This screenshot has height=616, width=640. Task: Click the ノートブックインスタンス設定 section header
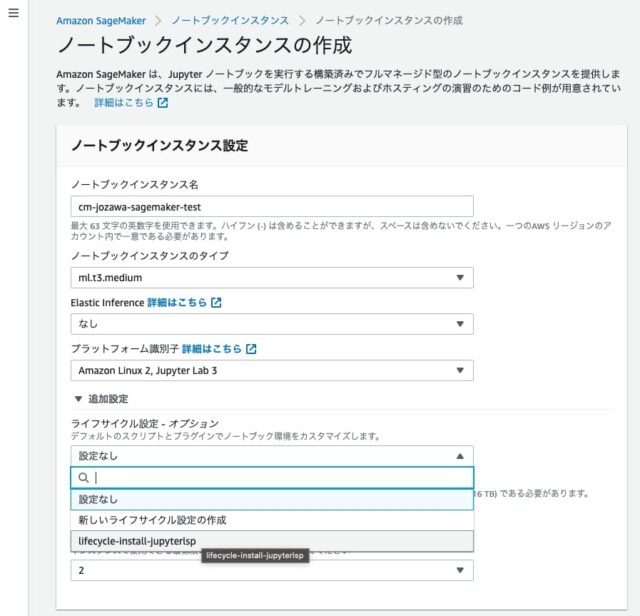(160, 145)
